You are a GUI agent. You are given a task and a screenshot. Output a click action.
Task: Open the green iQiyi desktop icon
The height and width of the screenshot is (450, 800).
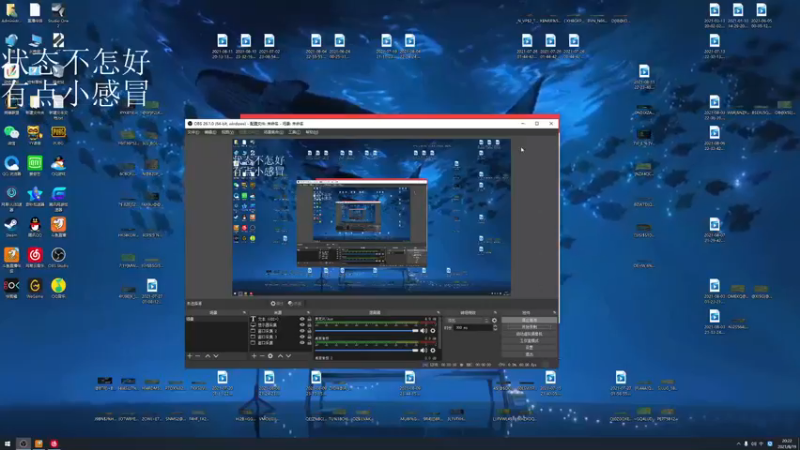pos(35,166)
